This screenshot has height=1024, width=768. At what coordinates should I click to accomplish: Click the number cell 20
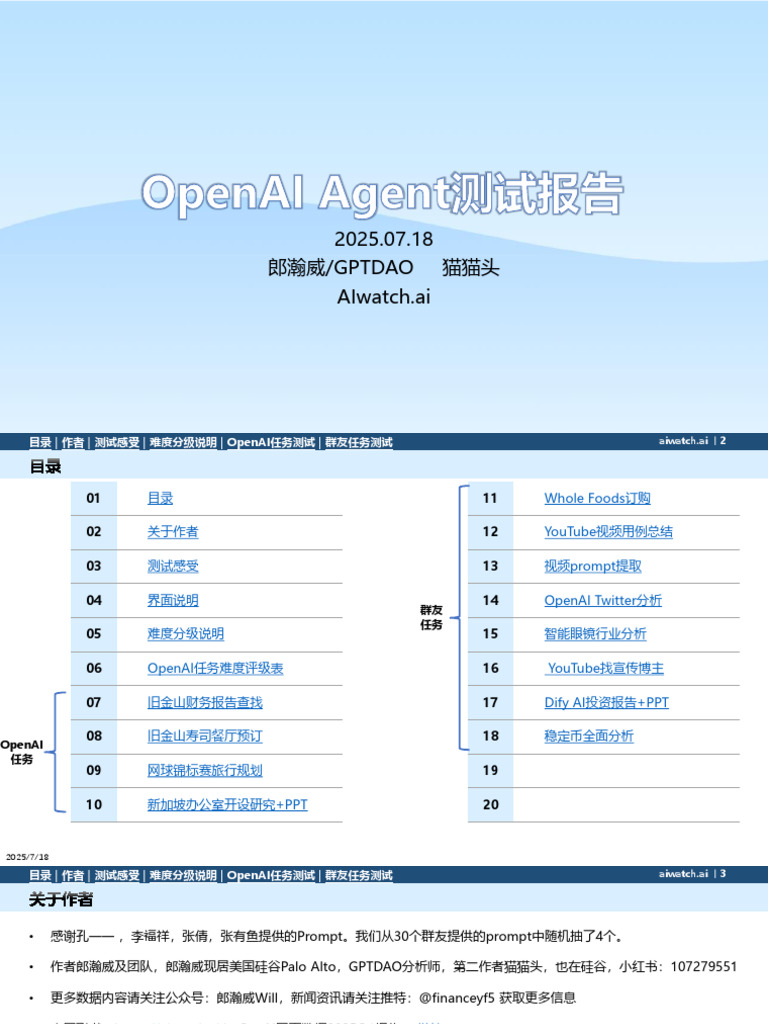490,805
